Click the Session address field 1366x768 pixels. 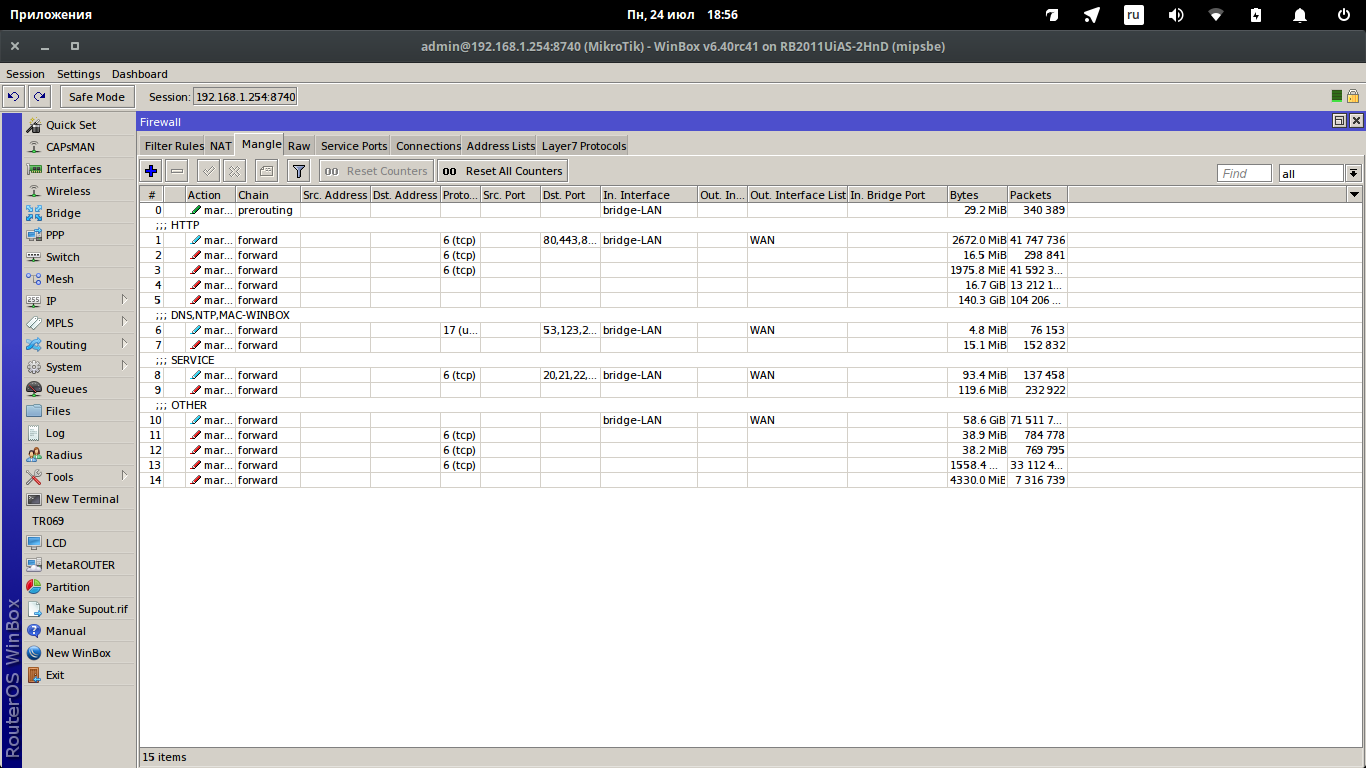click(245, 97)
